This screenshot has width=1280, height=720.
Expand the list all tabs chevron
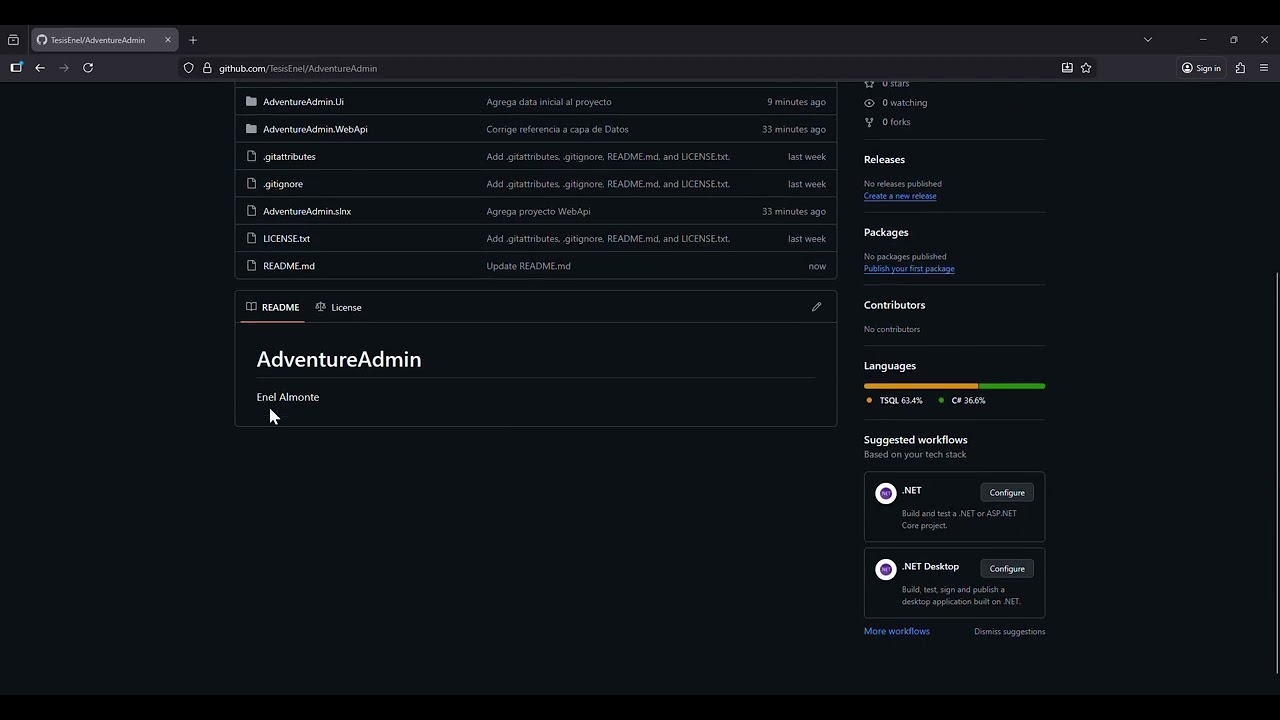(1148, 40)
